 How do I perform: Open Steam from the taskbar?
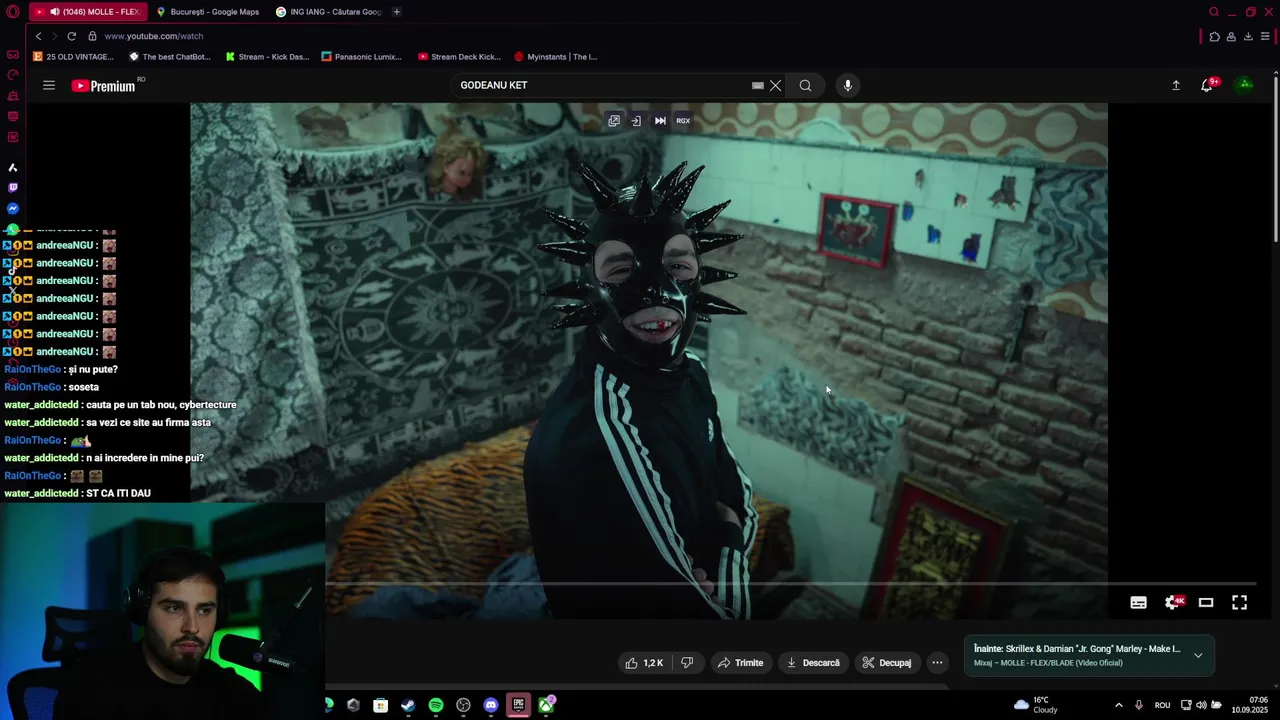coord(408,705)
